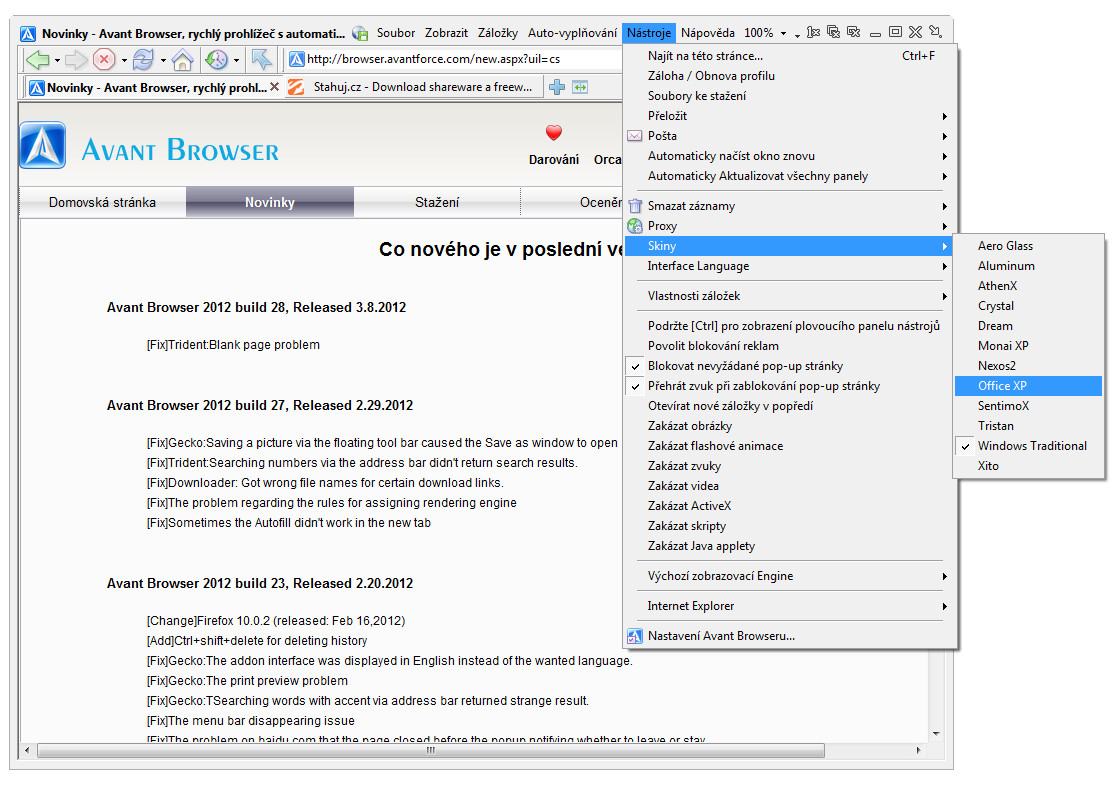Enable Zakázat obrázky option

[790, 426]
